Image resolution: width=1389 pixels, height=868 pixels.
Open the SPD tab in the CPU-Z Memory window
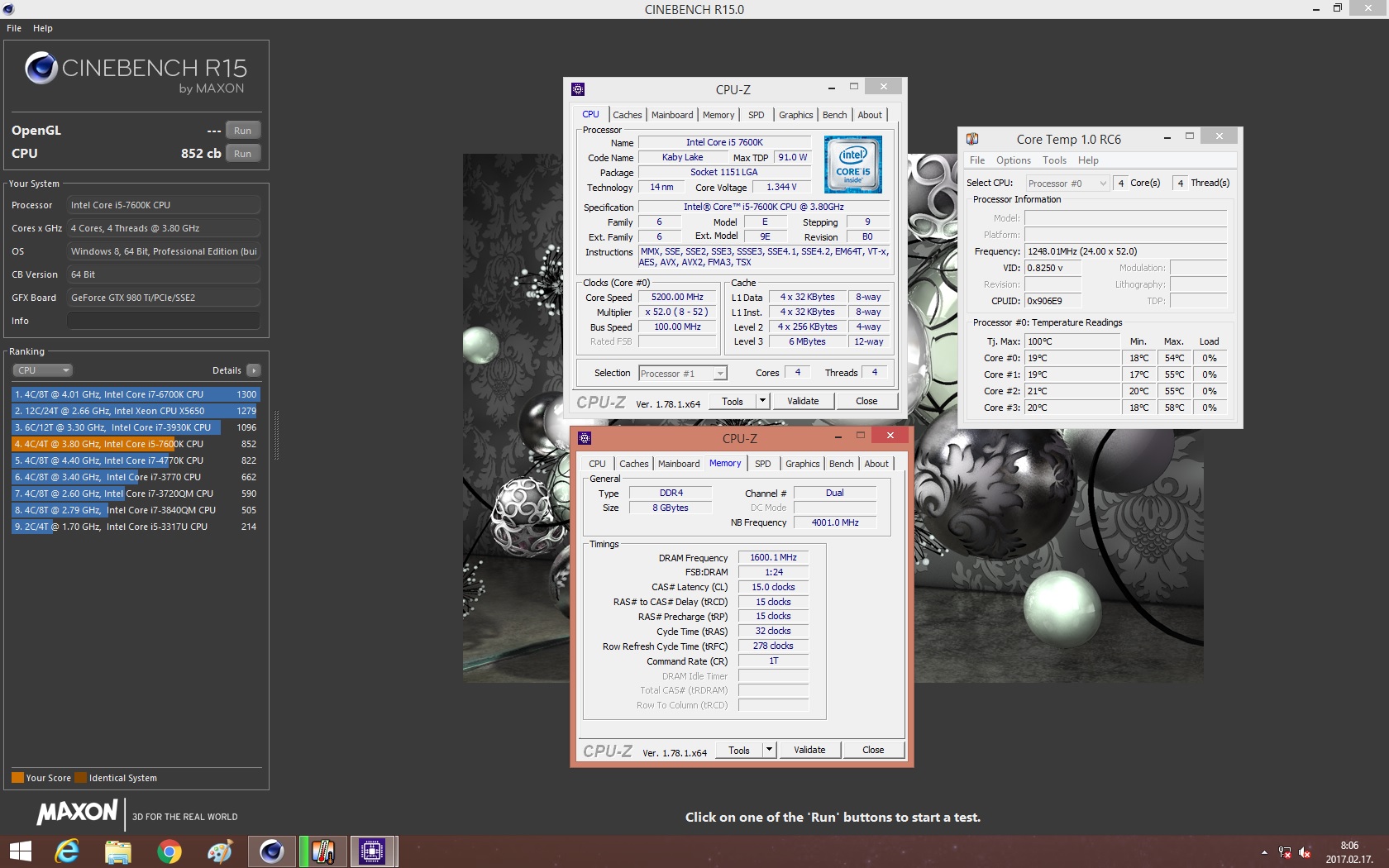(x=763, y=464)
